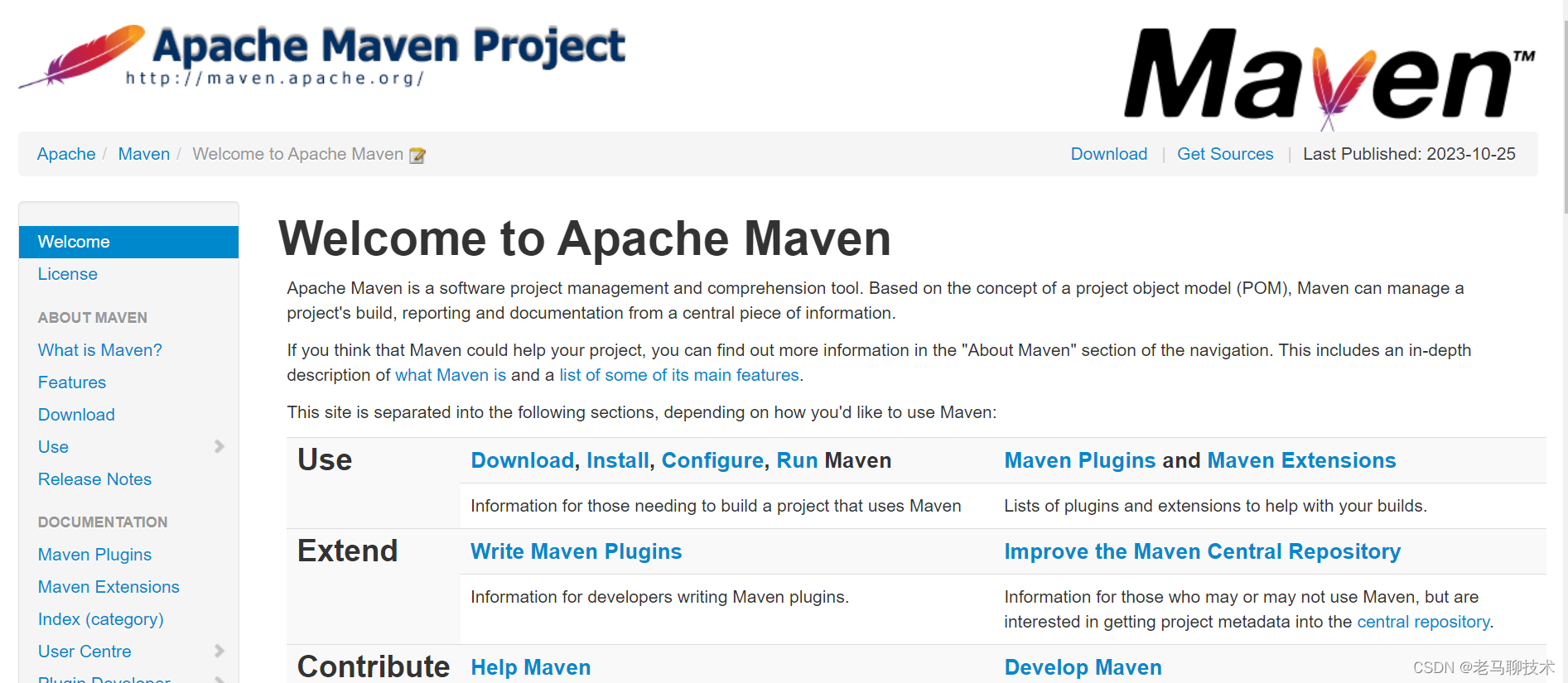
Task: Click the DOCUMENTATION section header
Action: [x=103, y=522]
